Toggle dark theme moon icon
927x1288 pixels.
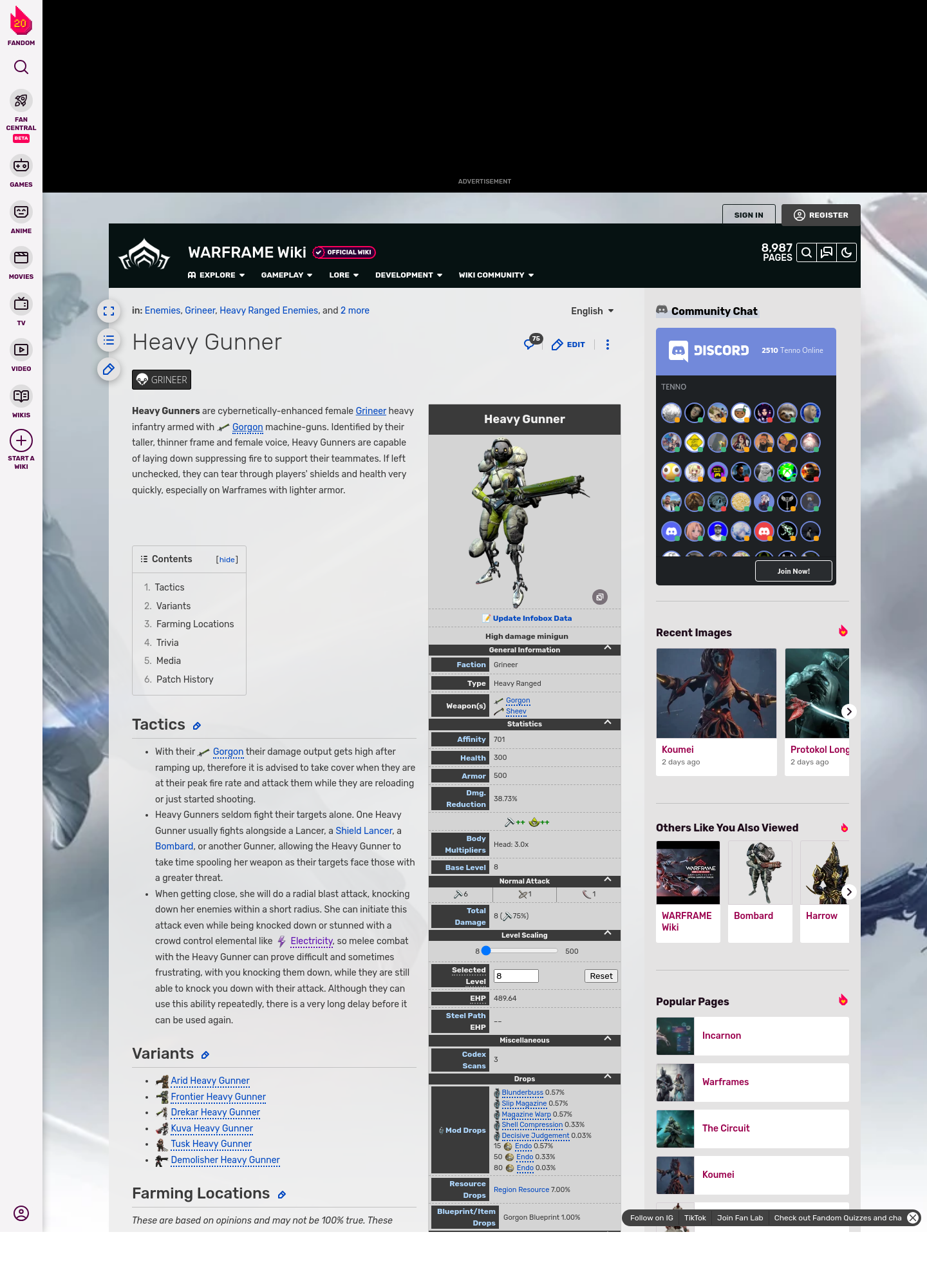click(847, 252)
